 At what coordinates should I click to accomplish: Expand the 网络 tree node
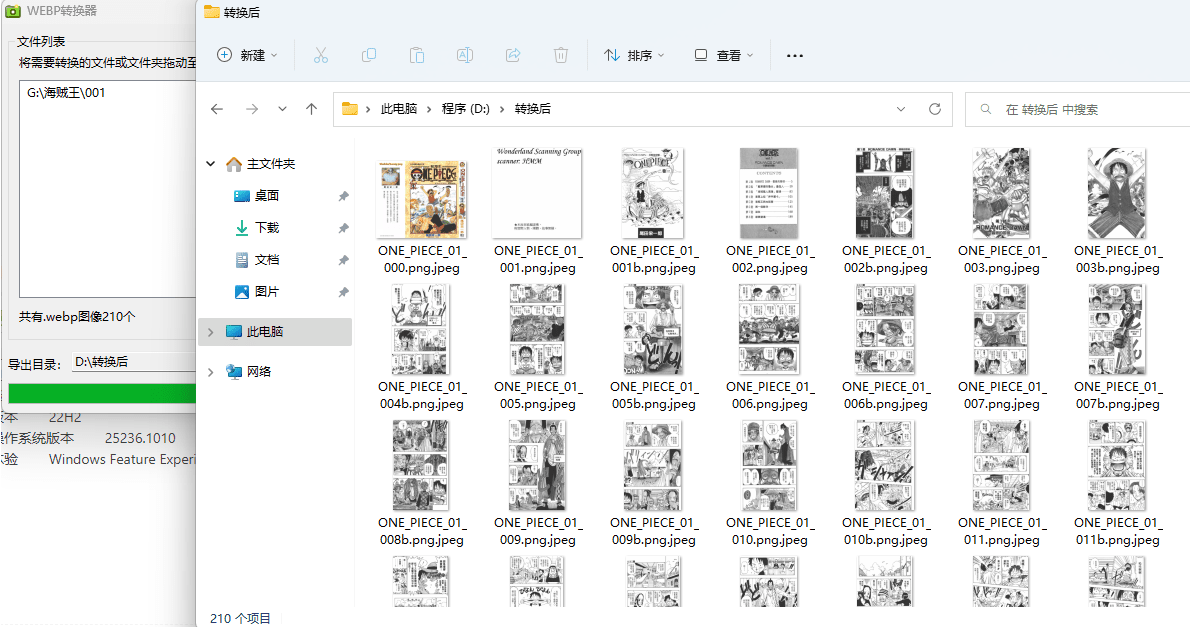(x=211, y=372)
